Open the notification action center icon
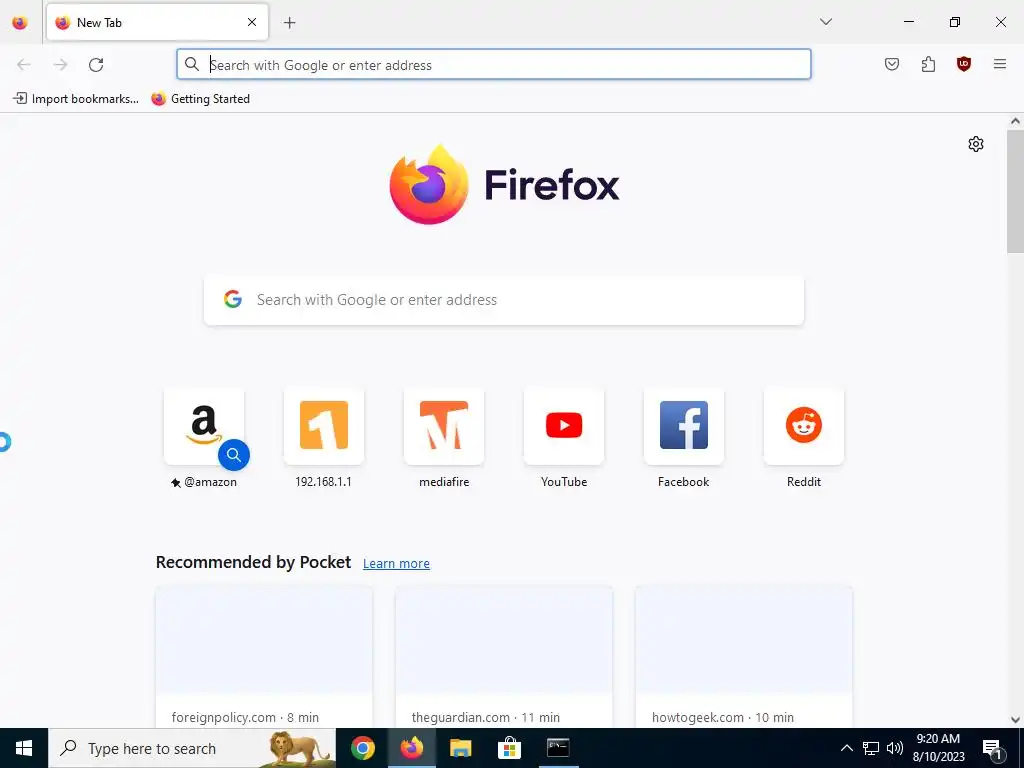Viewport: 1024px width, 768px height. pyautogui.click(x=992, y=749)
